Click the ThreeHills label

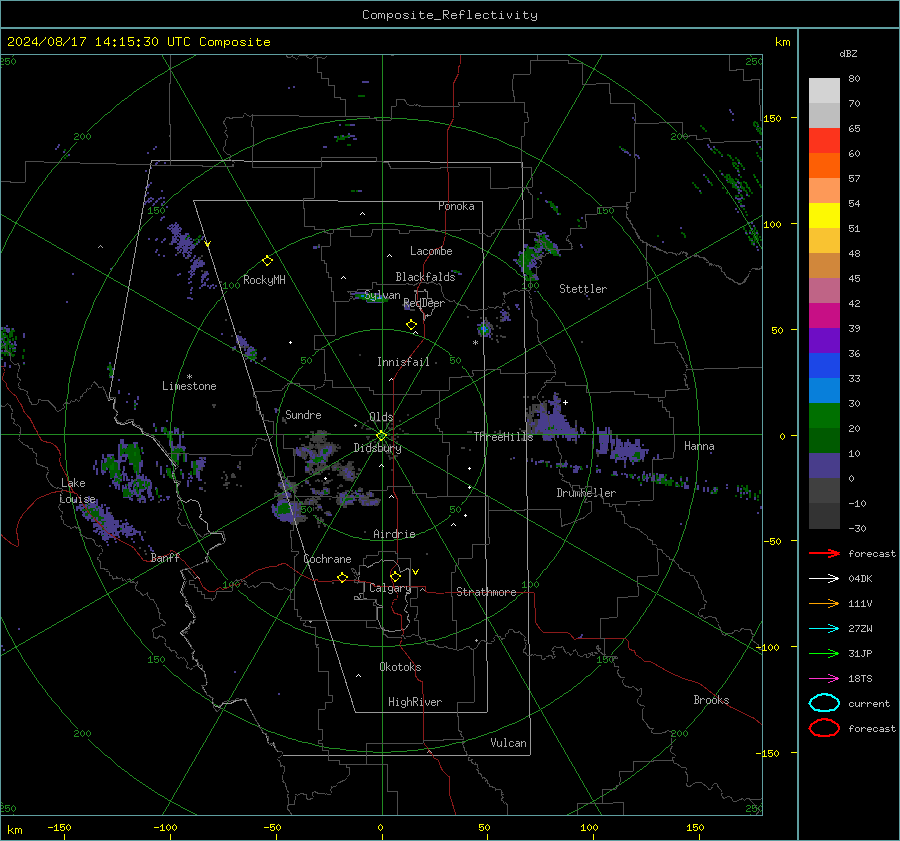coord(503,437)
